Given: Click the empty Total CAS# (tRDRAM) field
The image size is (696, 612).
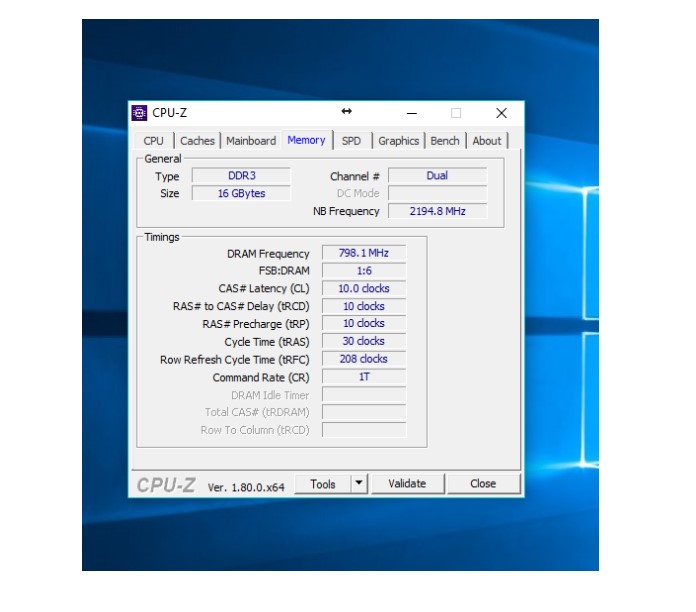Looking at the screenshot, I should click(x=364, y=412).
